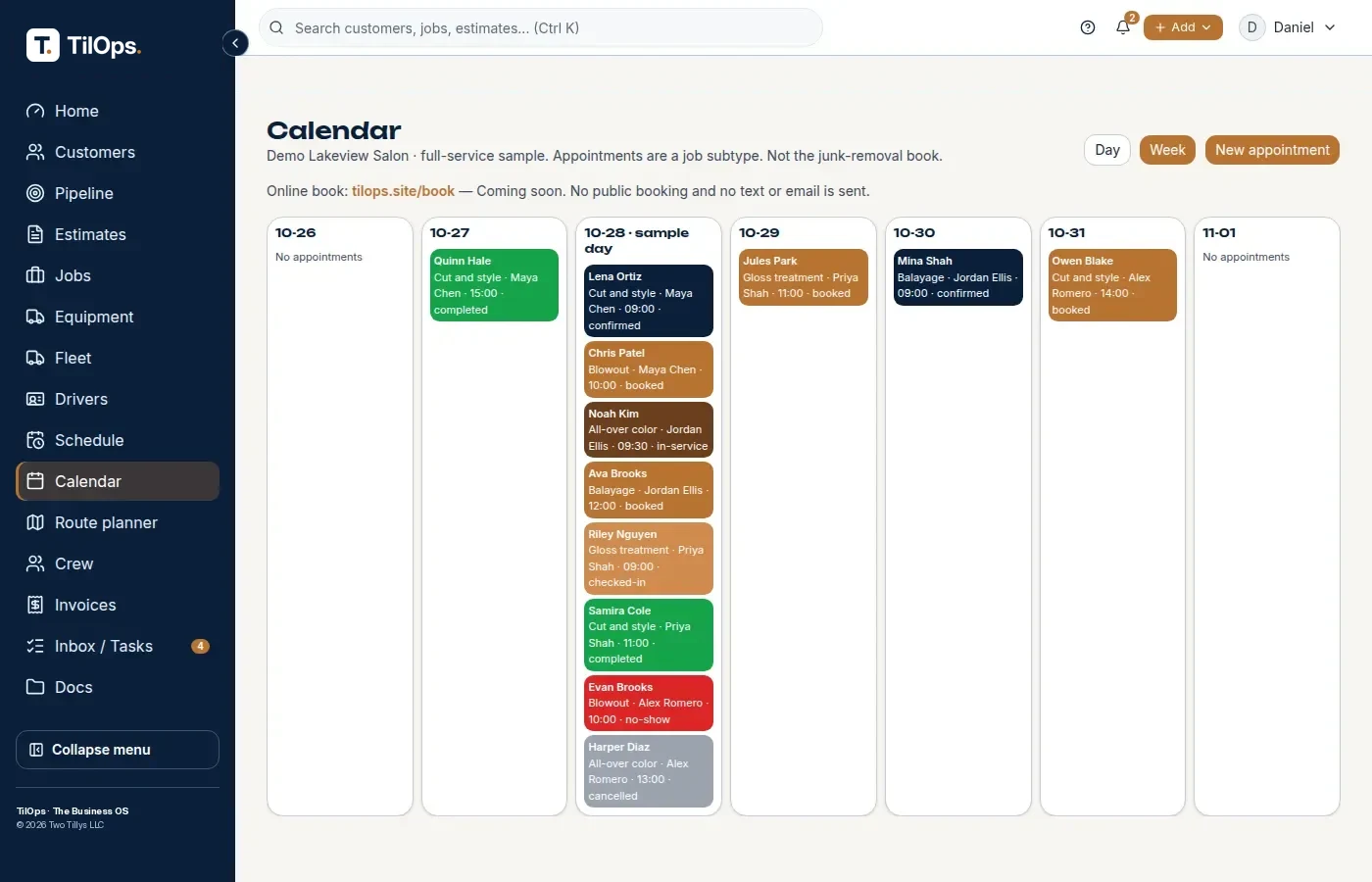Click the Schedule calendar-clock icon
This screenshot has width=1372, height=882.
35,440
